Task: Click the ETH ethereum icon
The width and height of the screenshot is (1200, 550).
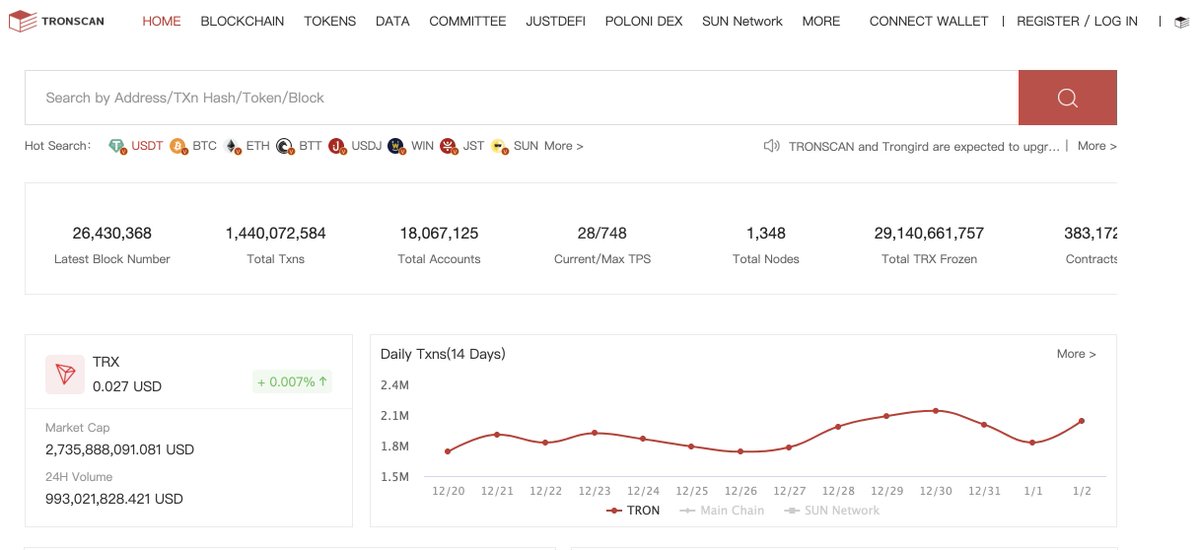Action: tap(233, 146)
